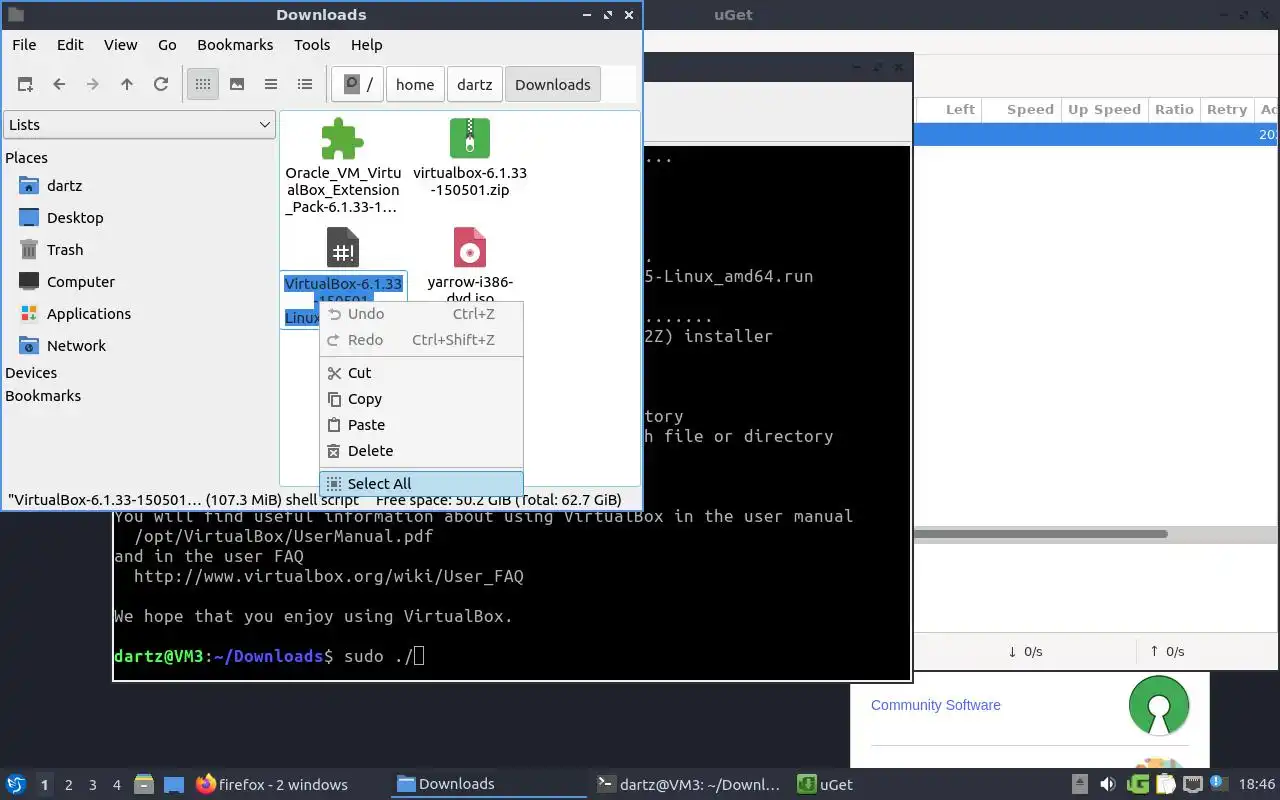Click the home path button
The width and height of the screenshot is (1280, 800).
coord(415,85)
